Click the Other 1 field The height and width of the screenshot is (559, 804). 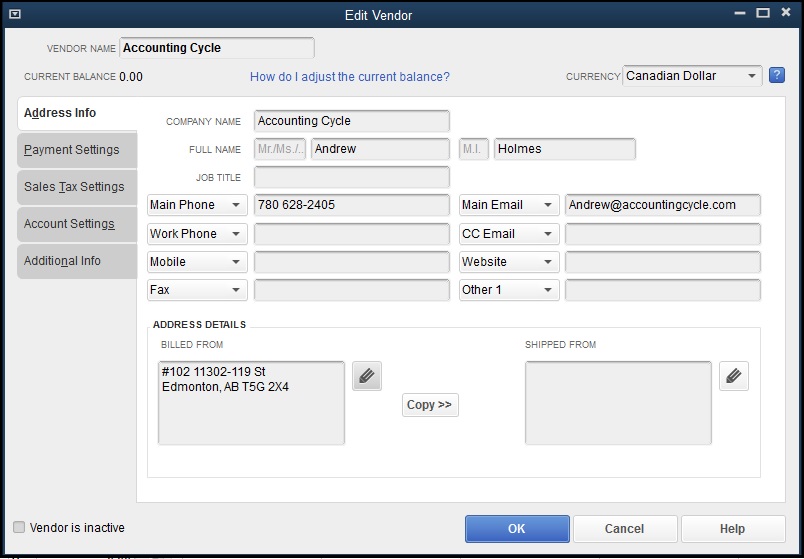[662, 290]
